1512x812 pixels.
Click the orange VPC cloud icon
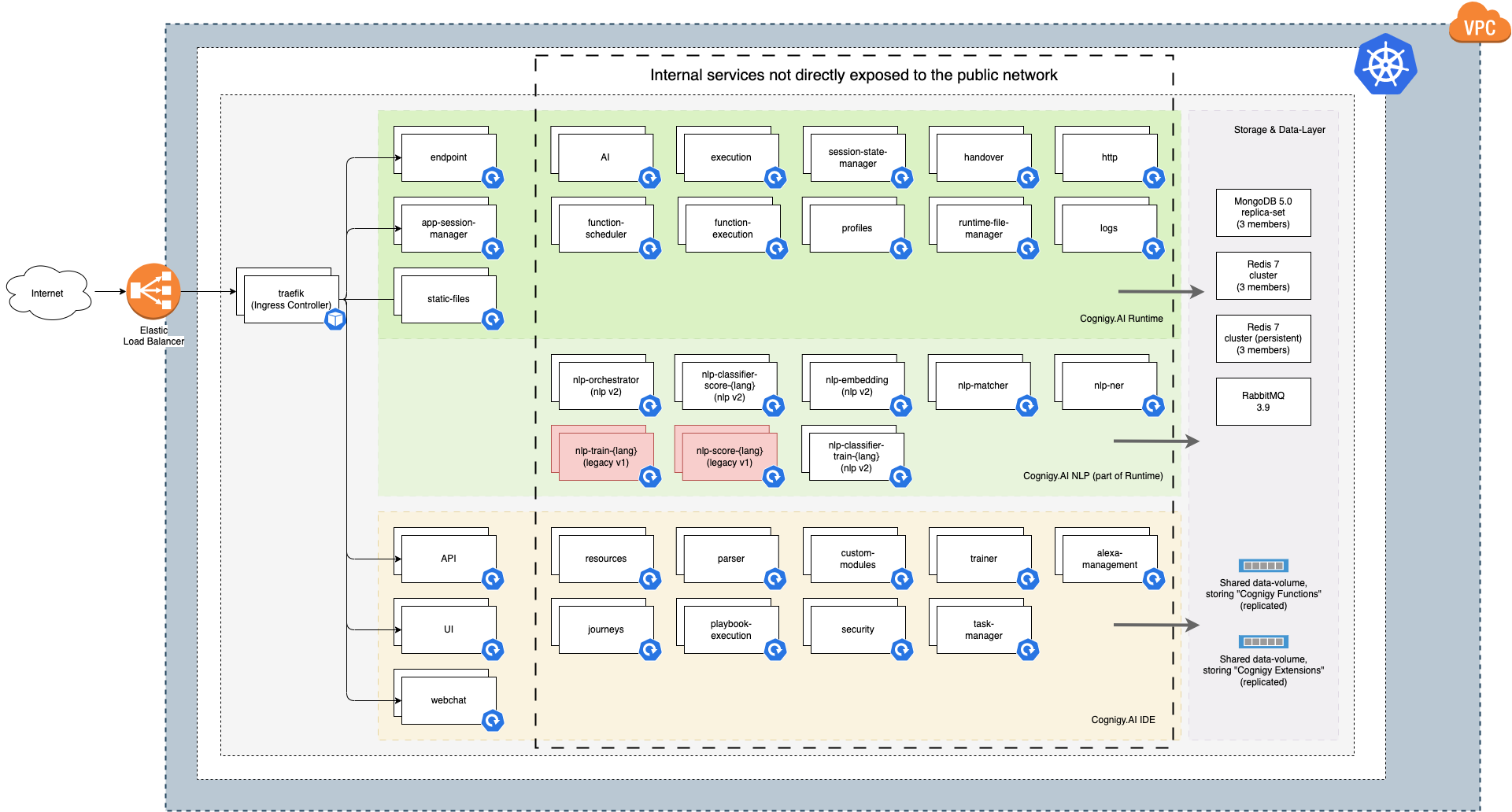[x=1480, y=24]
